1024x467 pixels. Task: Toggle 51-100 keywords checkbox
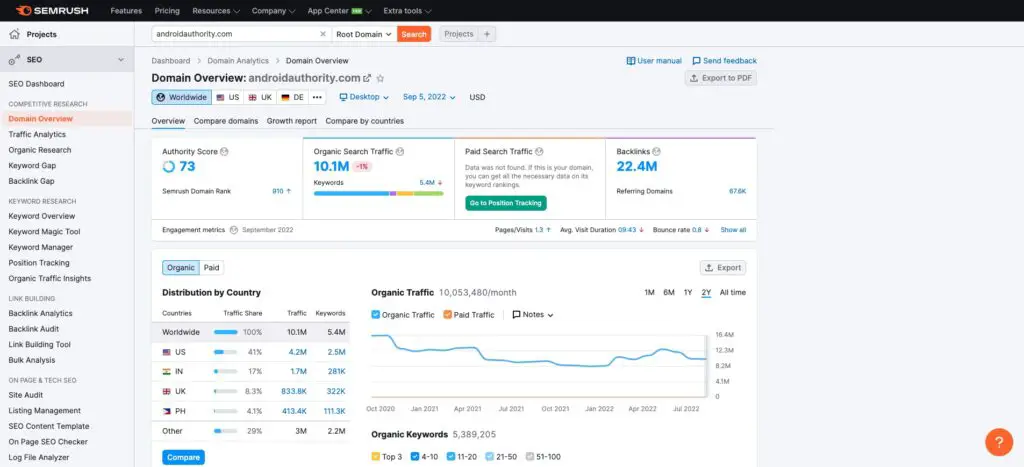(x=530, y=457)
